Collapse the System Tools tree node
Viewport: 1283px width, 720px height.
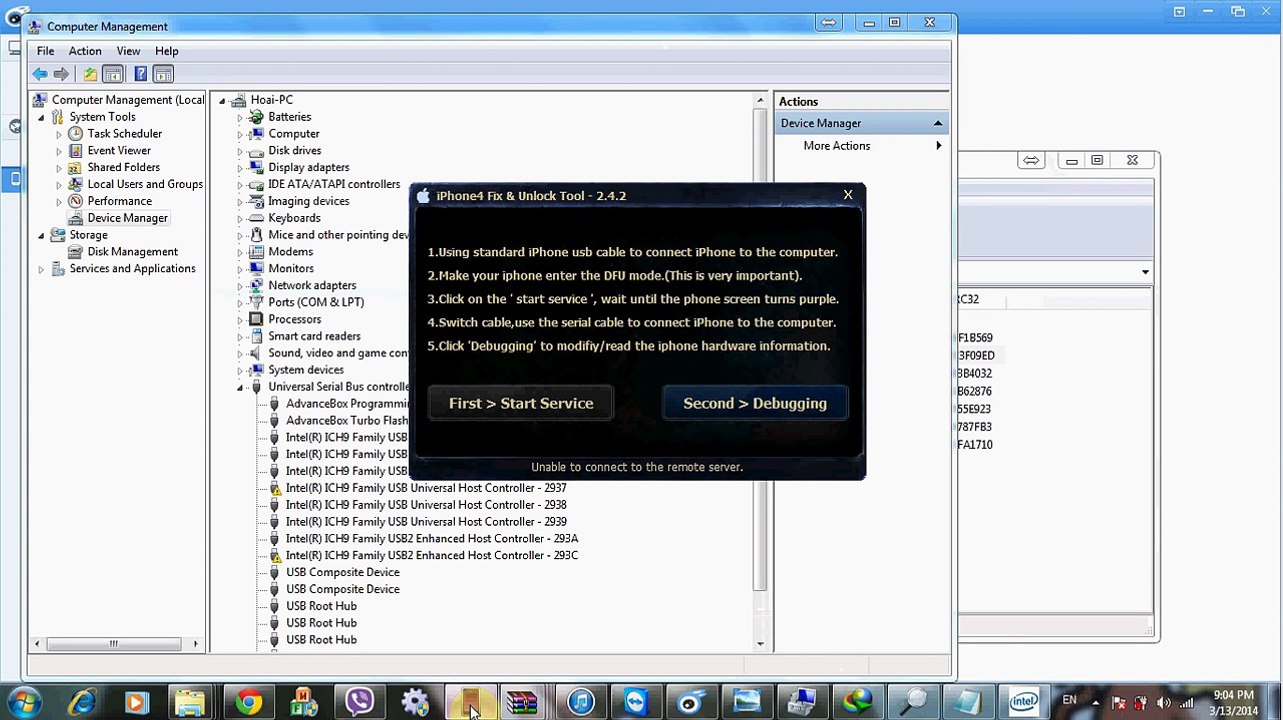click(42, 117)
